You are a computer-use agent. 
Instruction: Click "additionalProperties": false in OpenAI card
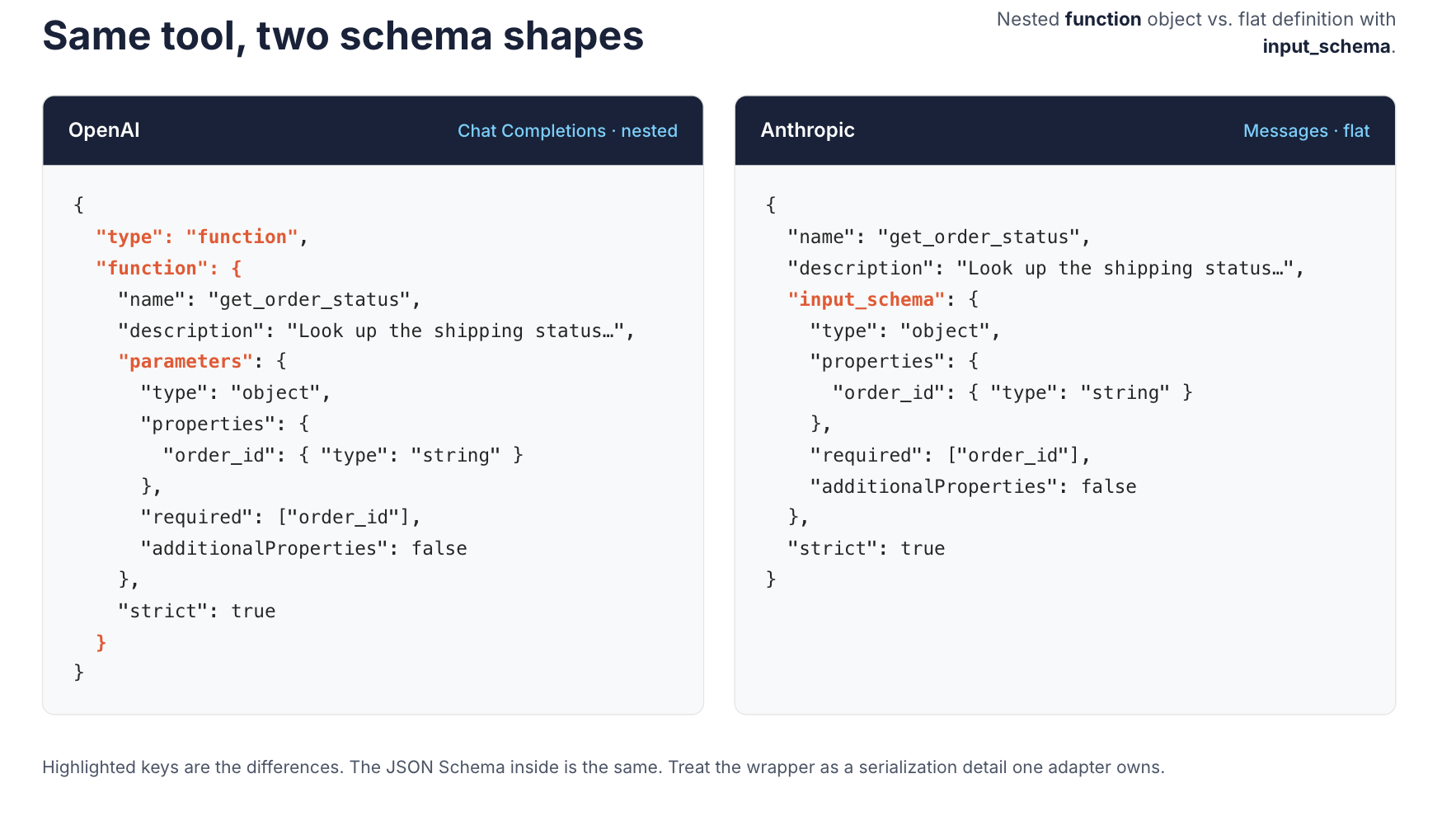click(303, 549)
